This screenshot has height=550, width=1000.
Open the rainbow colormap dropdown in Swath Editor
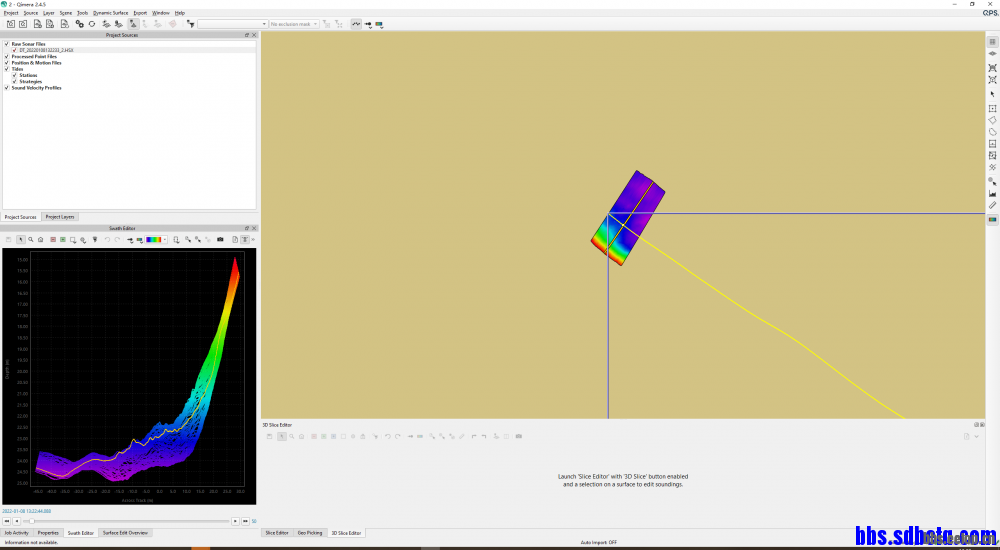coord(156,240)
